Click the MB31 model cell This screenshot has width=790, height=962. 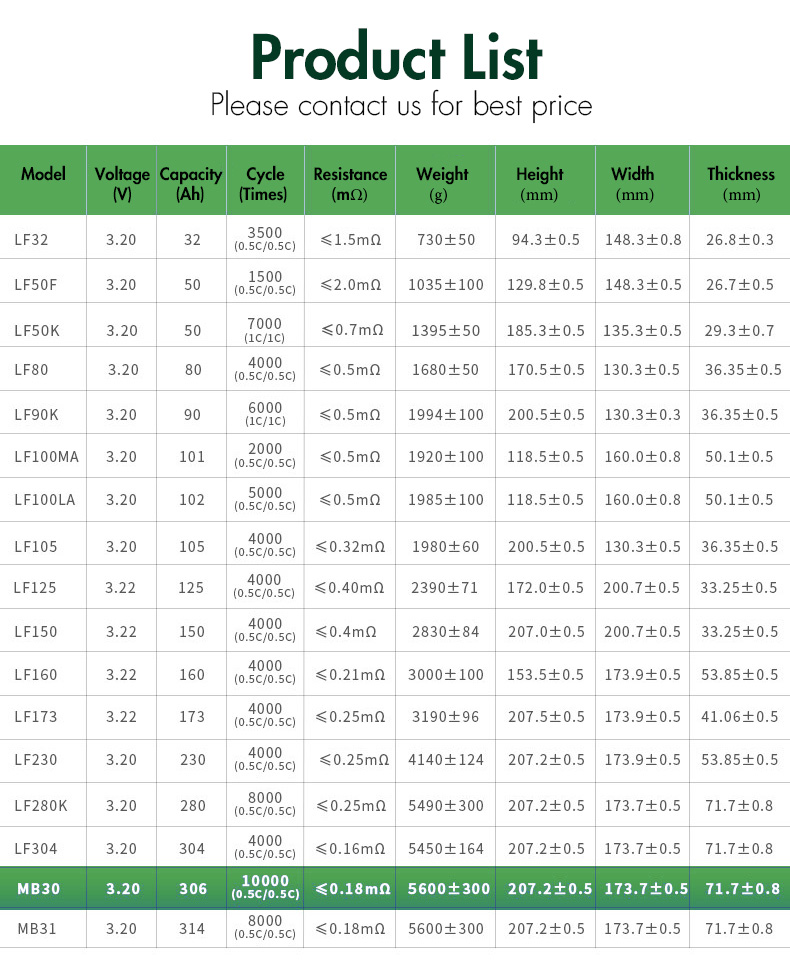(37, 929)
